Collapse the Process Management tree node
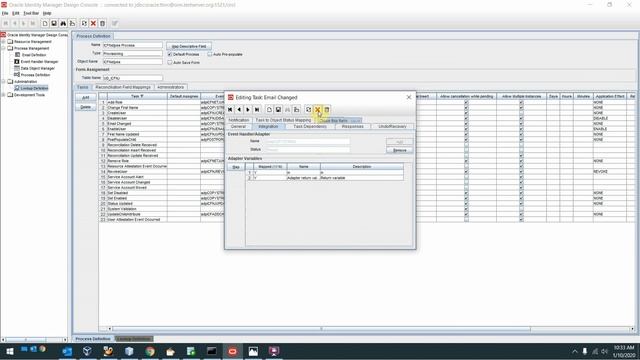Viewport: 640px width, 360px height. [4, 48]
